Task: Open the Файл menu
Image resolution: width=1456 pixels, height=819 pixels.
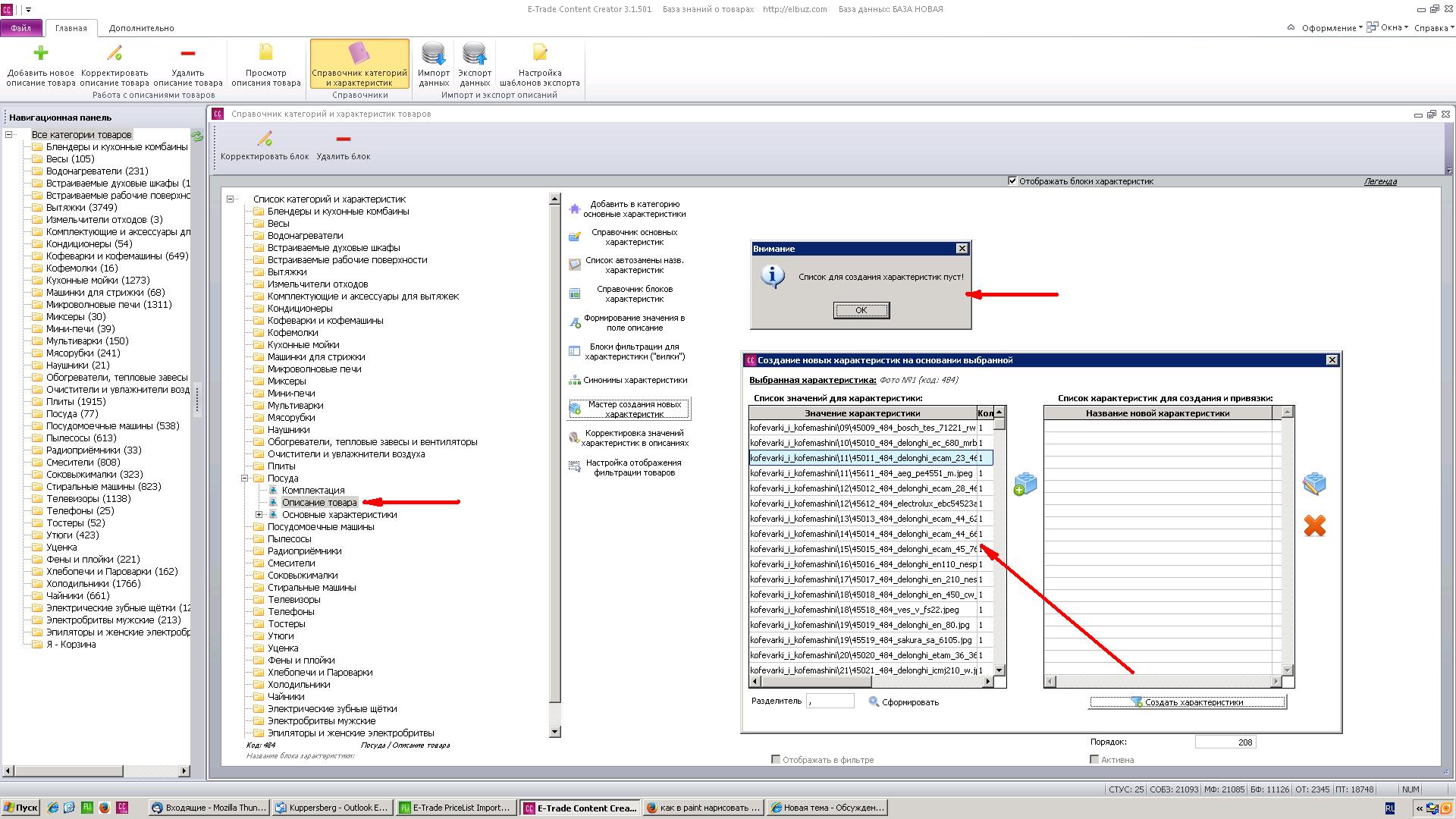Action: tap(21, 28)
